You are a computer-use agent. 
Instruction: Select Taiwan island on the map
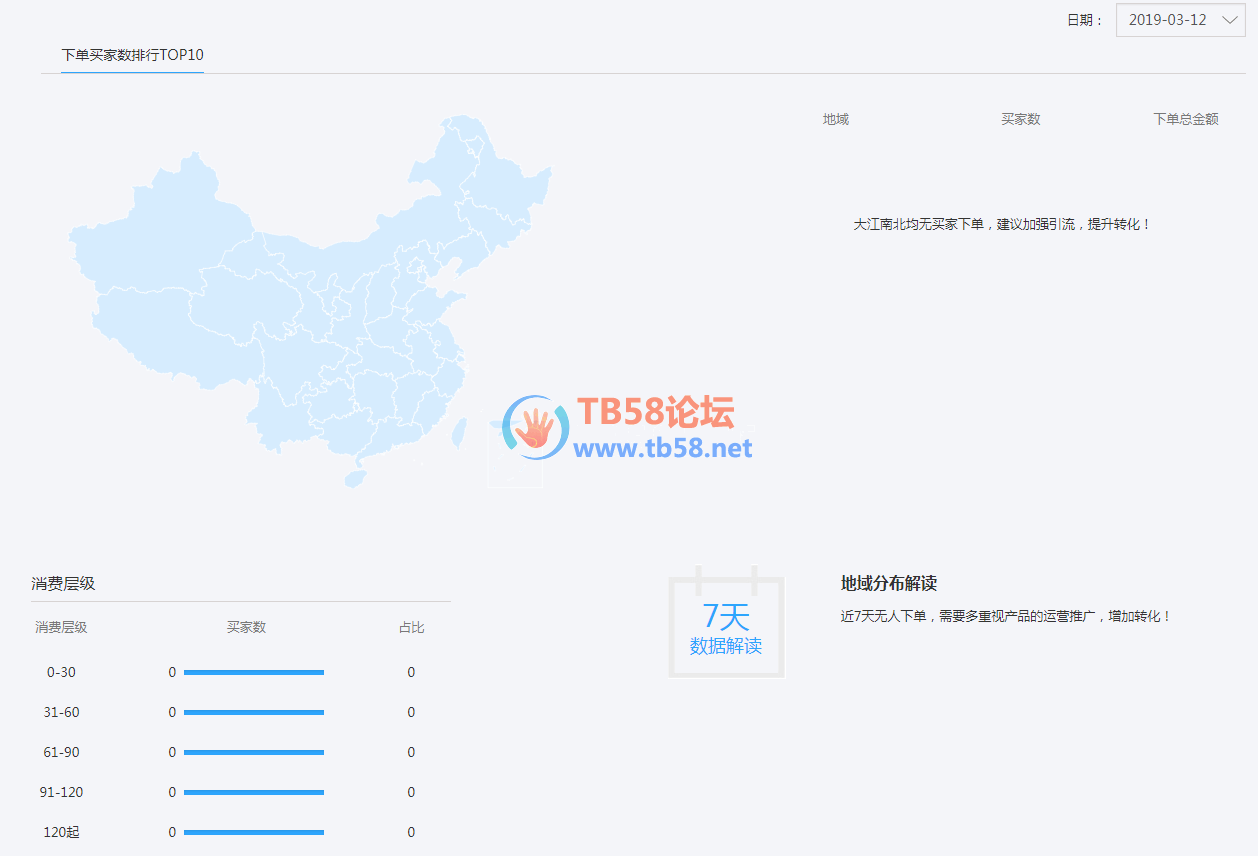click(458, 432)
